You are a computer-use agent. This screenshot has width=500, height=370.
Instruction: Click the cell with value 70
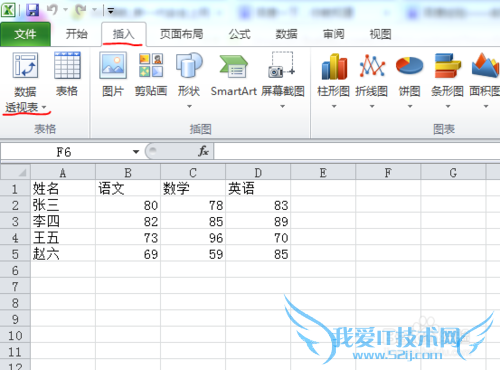tap(258, 238)
